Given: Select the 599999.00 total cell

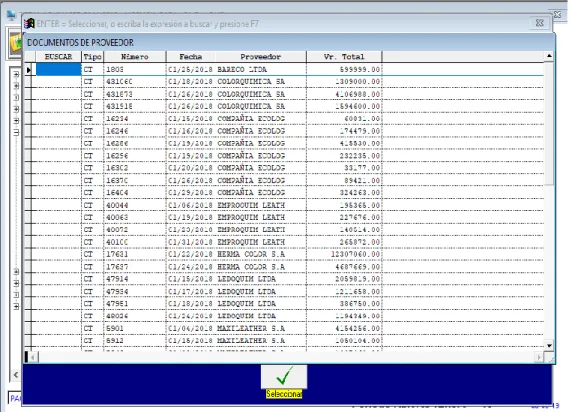Looking at the screenshot, I should pyautogui.click(x=360, y=69).
